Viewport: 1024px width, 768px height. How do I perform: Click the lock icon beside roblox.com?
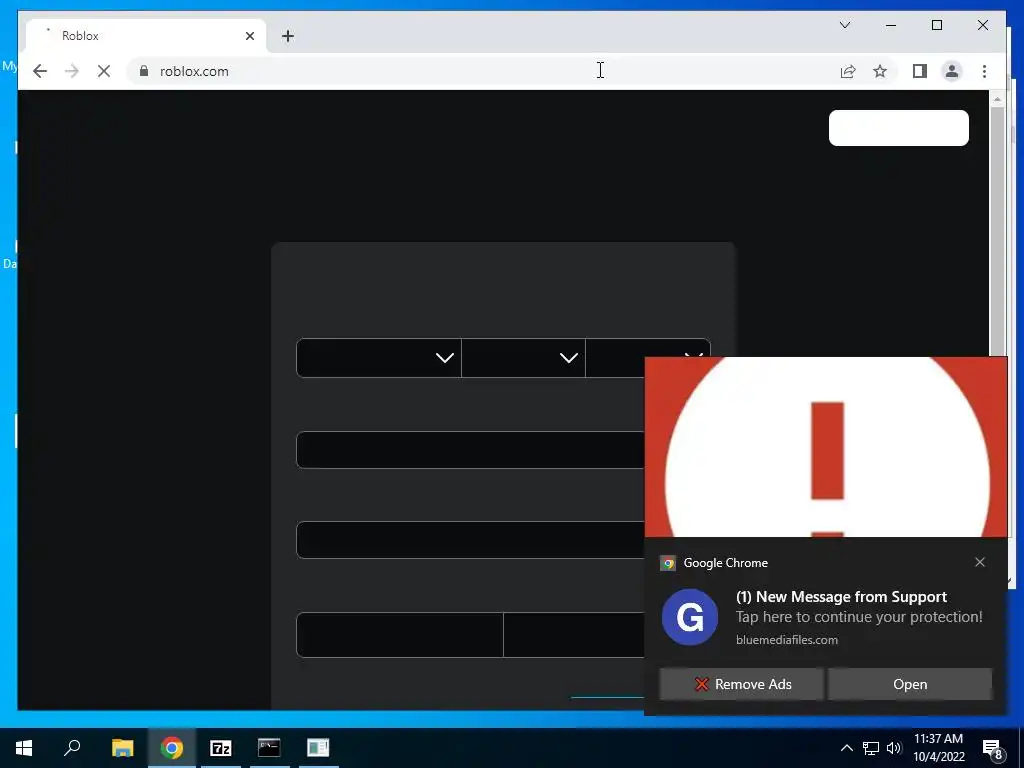pyautogui.click(x=144, y=71)
